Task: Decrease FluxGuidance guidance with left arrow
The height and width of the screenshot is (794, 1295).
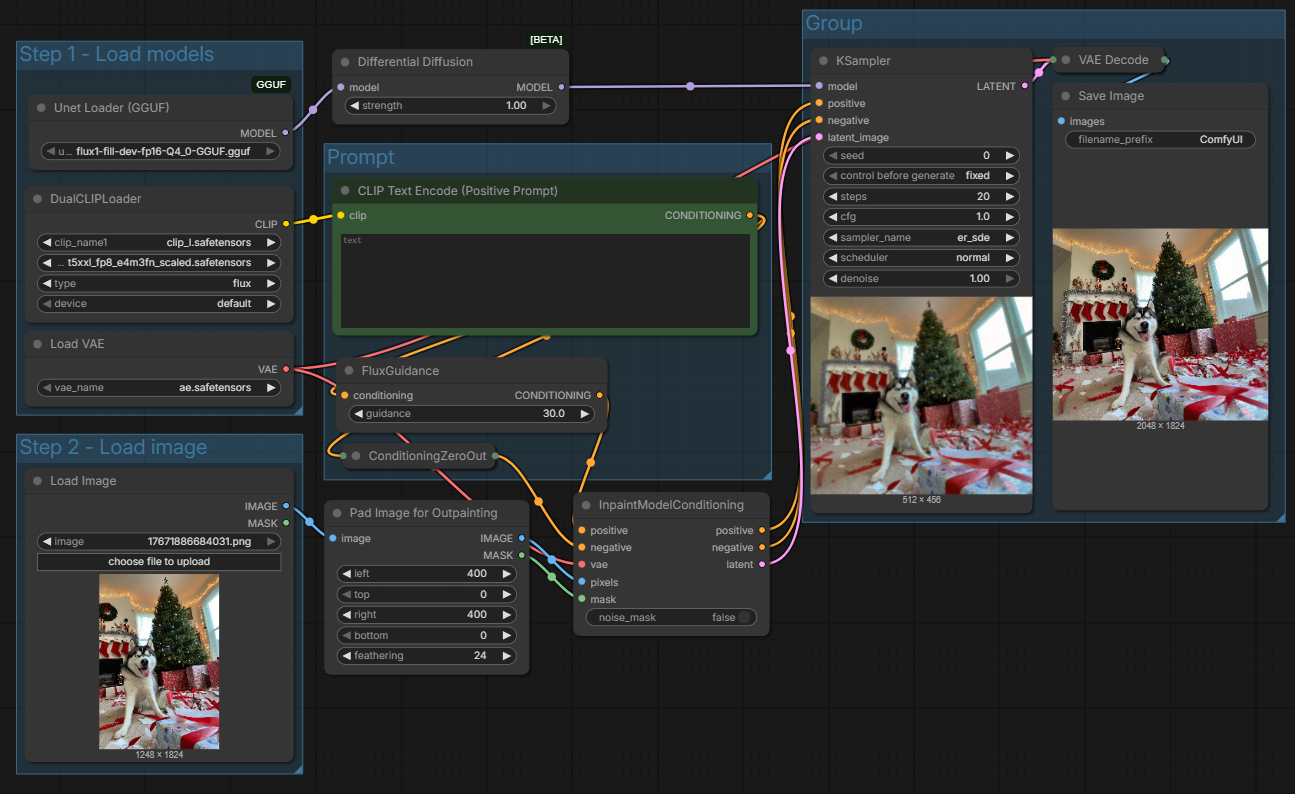Action: [x=359, y=414]
